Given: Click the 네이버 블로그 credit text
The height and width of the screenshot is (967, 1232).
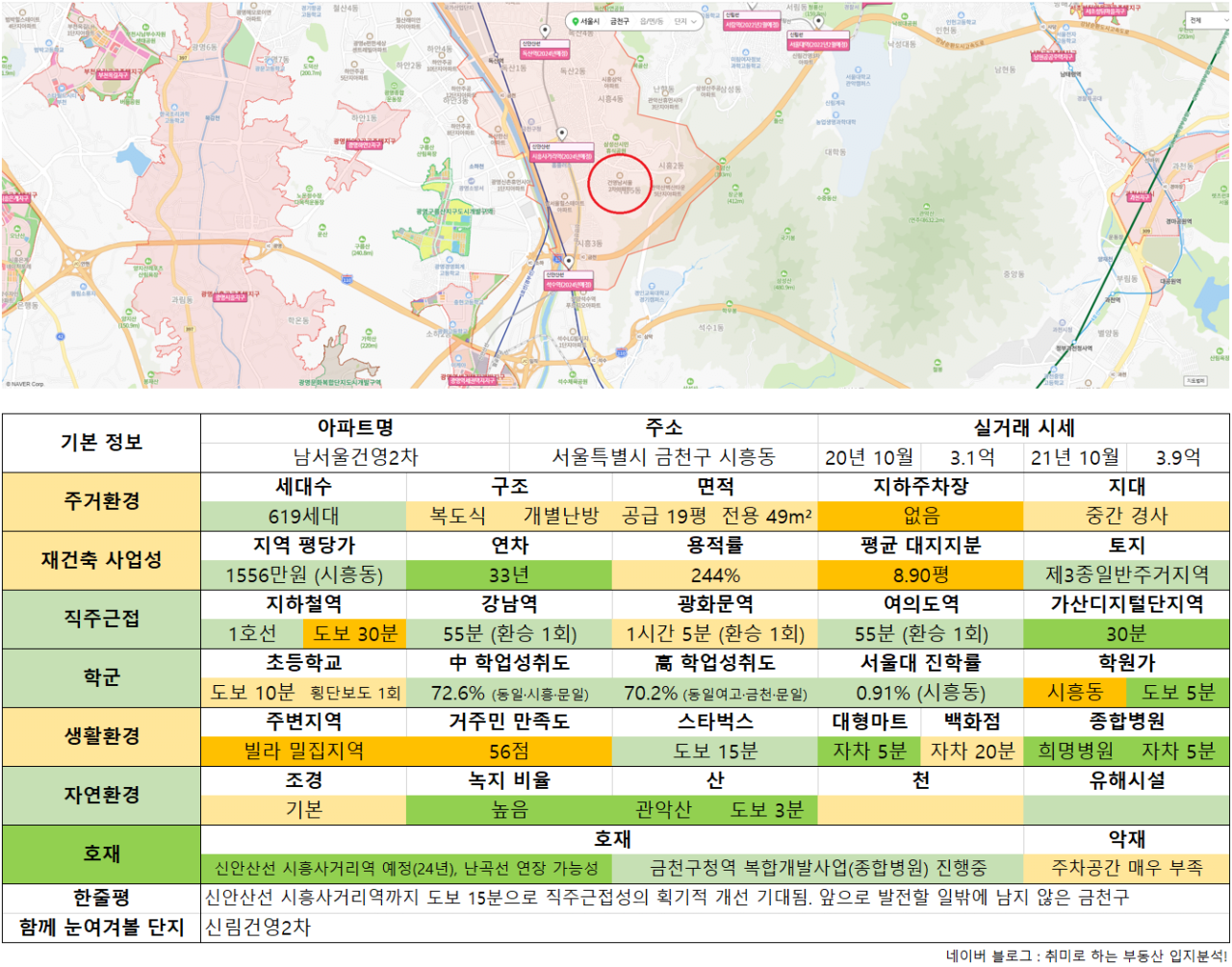Looking at the screenshot, I should [x=1086, y=955].
